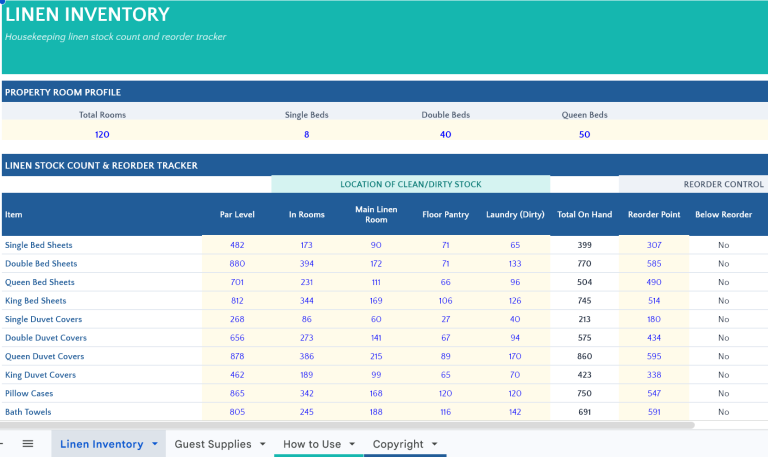Viewport: 768px width, 457px height.
Task: Select Pillow Cases par level 865
Action: pos(237,393)
